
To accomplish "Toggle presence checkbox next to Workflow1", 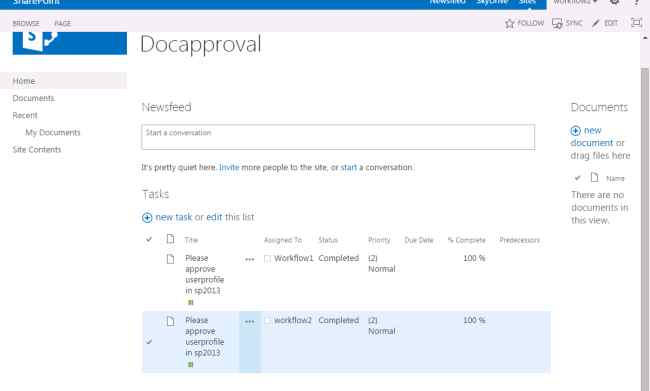I will [267, 259].
